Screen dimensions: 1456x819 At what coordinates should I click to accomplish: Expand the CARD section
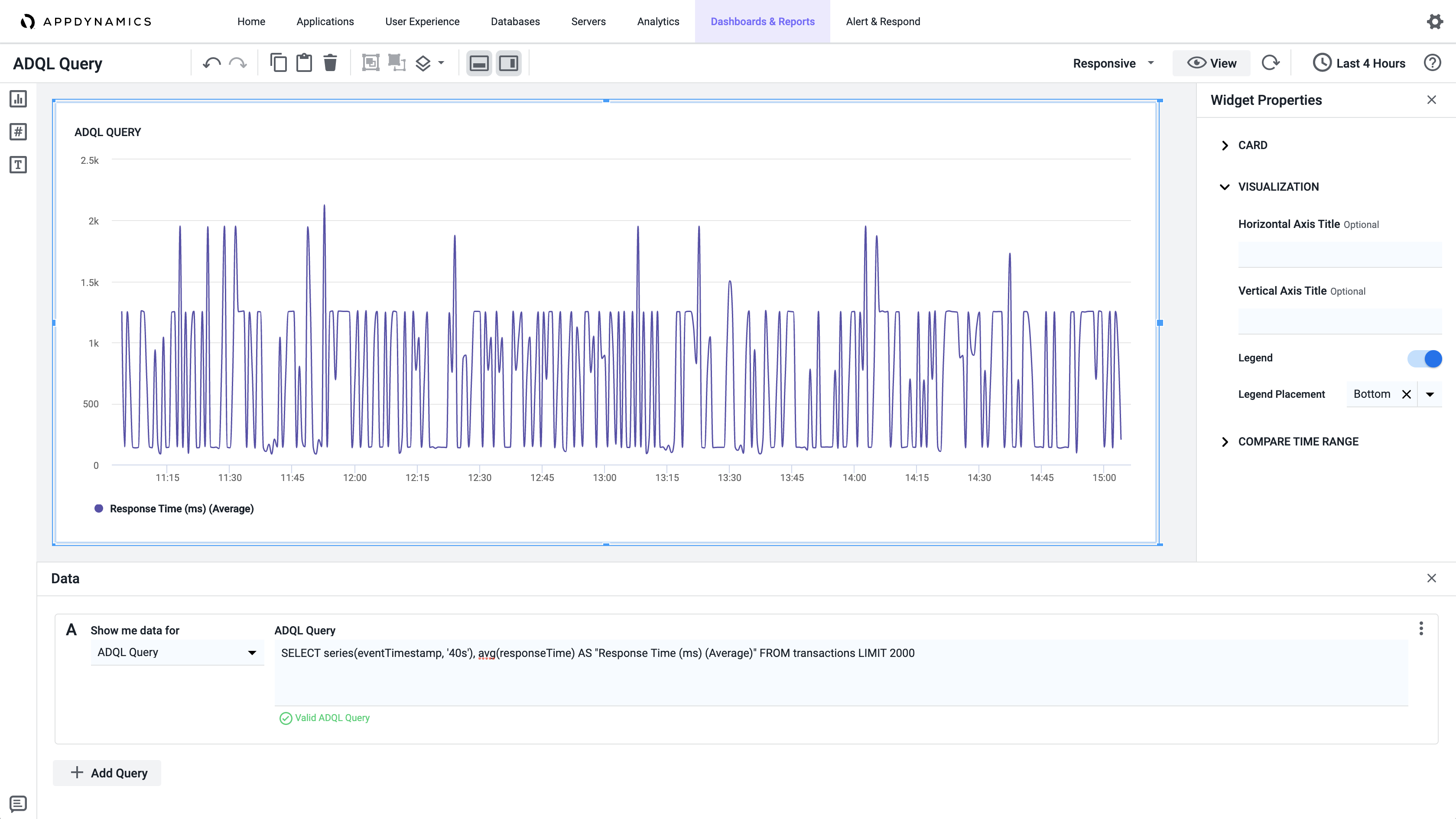coord(1244,145)
